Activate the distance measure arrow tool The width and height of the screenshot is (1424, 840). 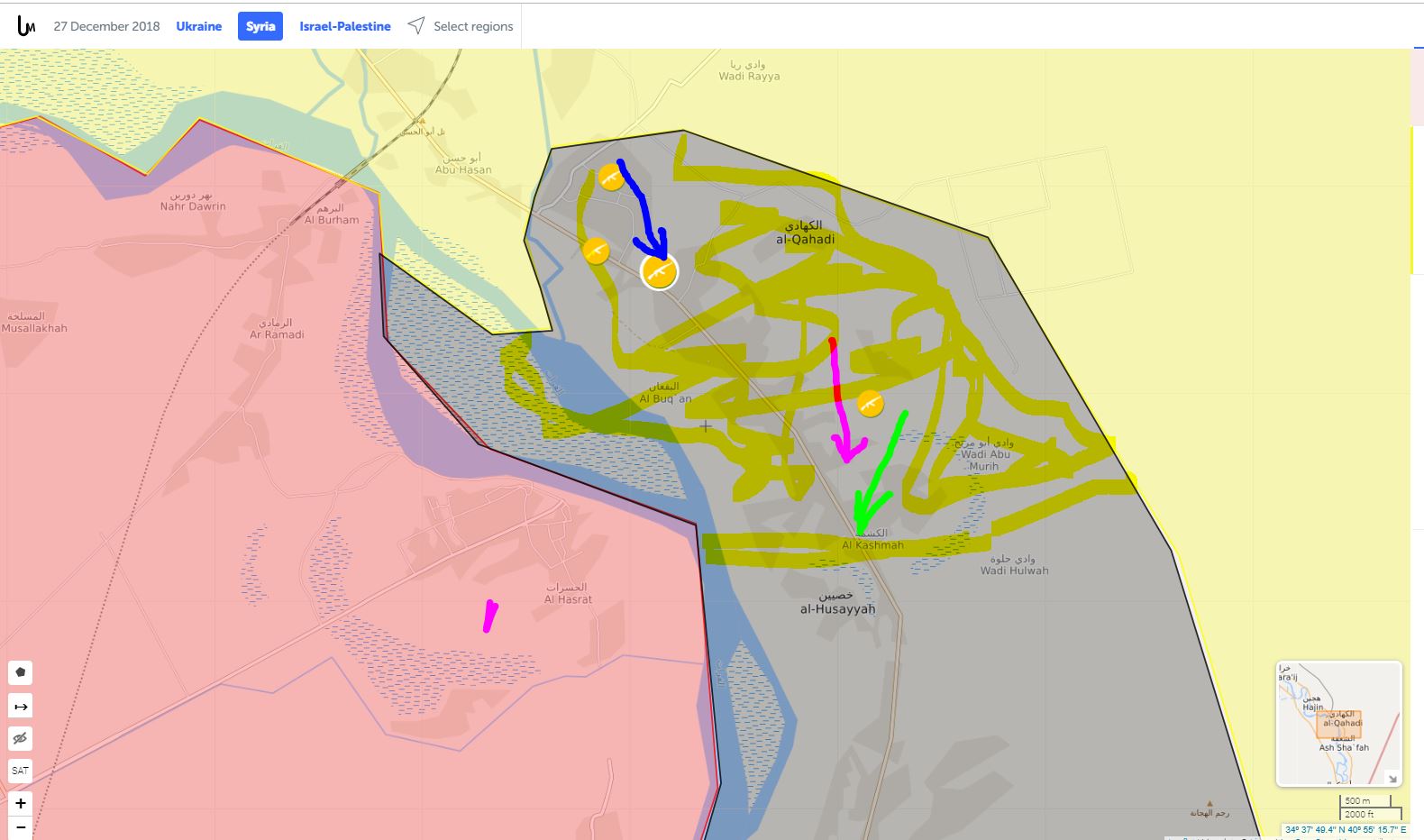(x=20, y=706)
